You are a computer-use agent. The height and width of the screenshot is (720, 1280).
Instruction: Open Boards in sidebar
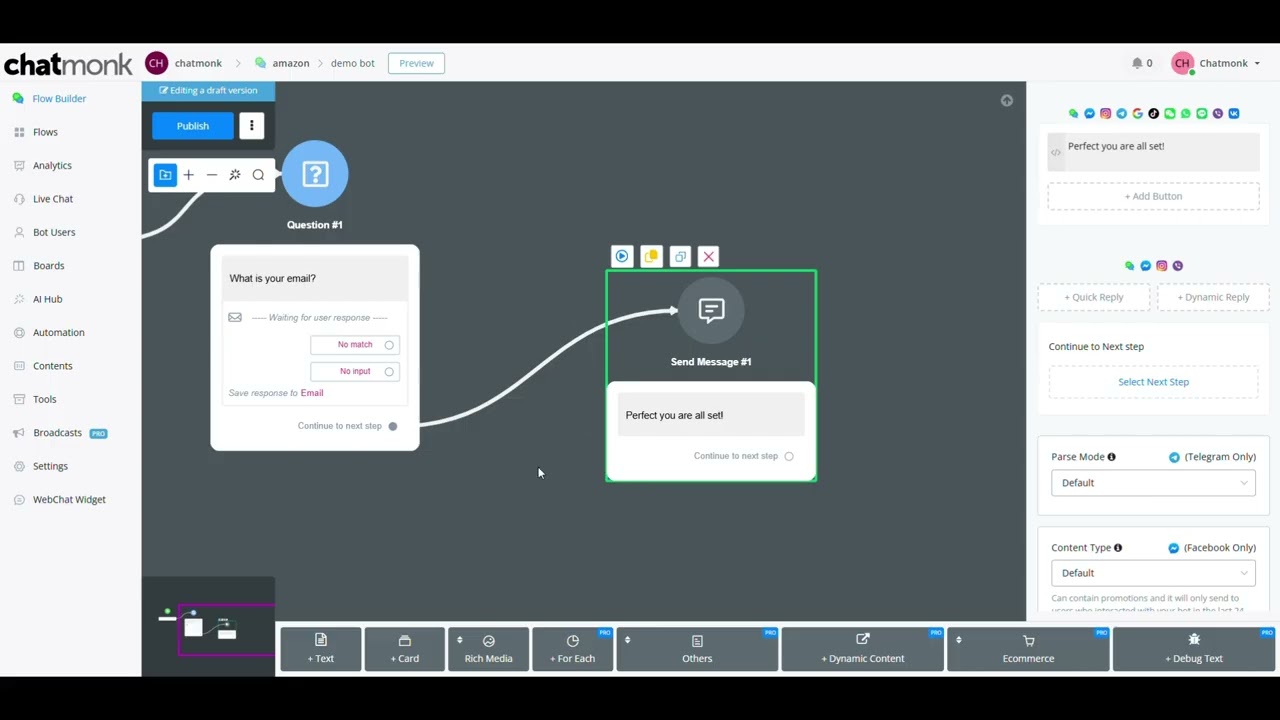pos(48,266)
